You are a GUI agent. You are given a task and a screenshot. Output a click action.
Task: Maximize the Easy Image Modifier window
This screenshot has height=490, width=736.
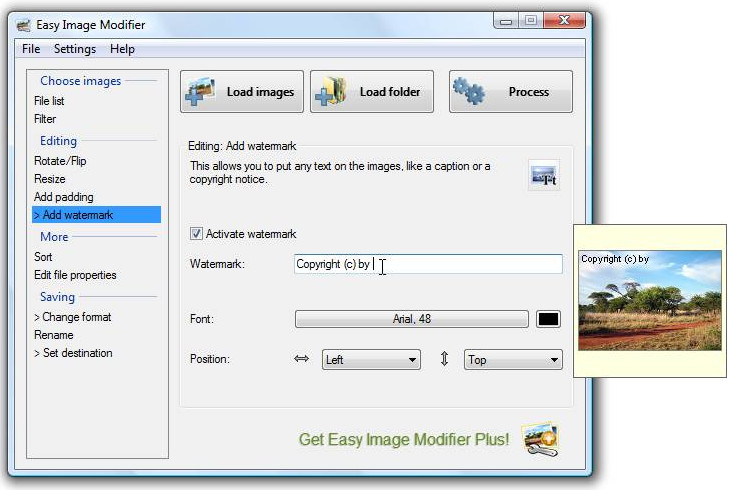pyautogui.click(x=531, y=21)
